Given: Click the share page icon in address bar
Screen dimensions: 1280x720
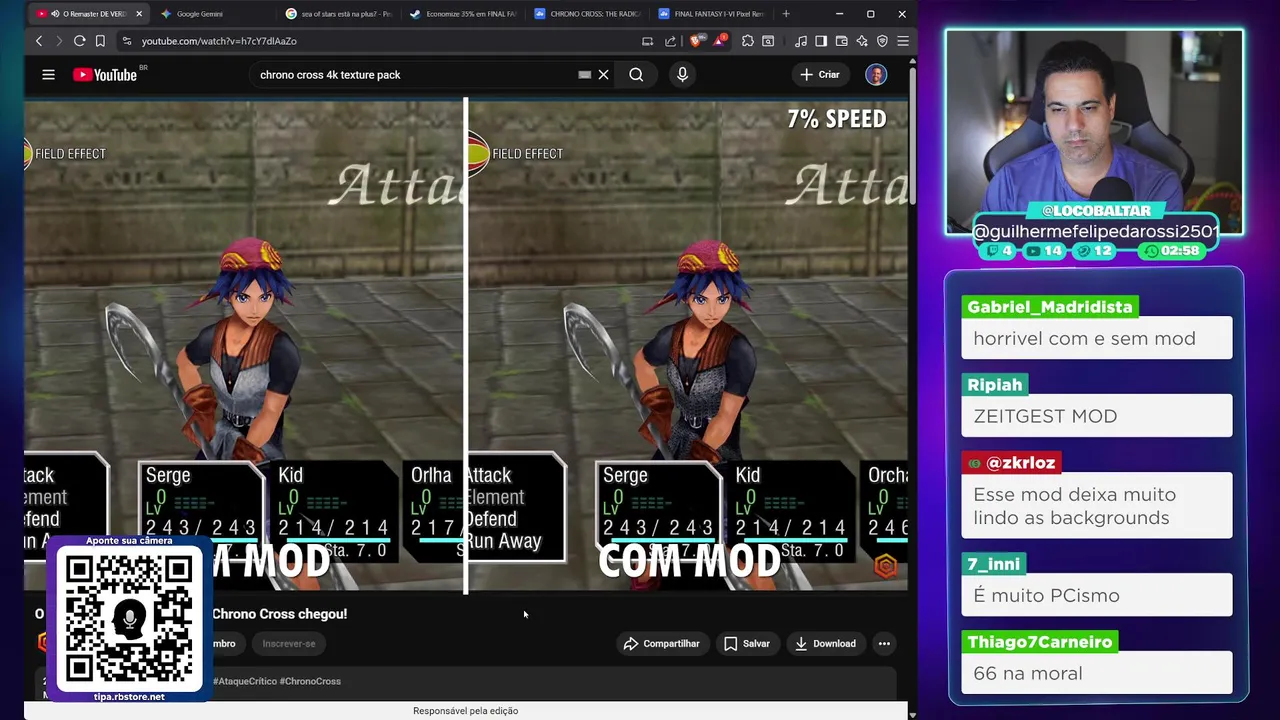Looking at the screenshot, I should click(670, 41).
